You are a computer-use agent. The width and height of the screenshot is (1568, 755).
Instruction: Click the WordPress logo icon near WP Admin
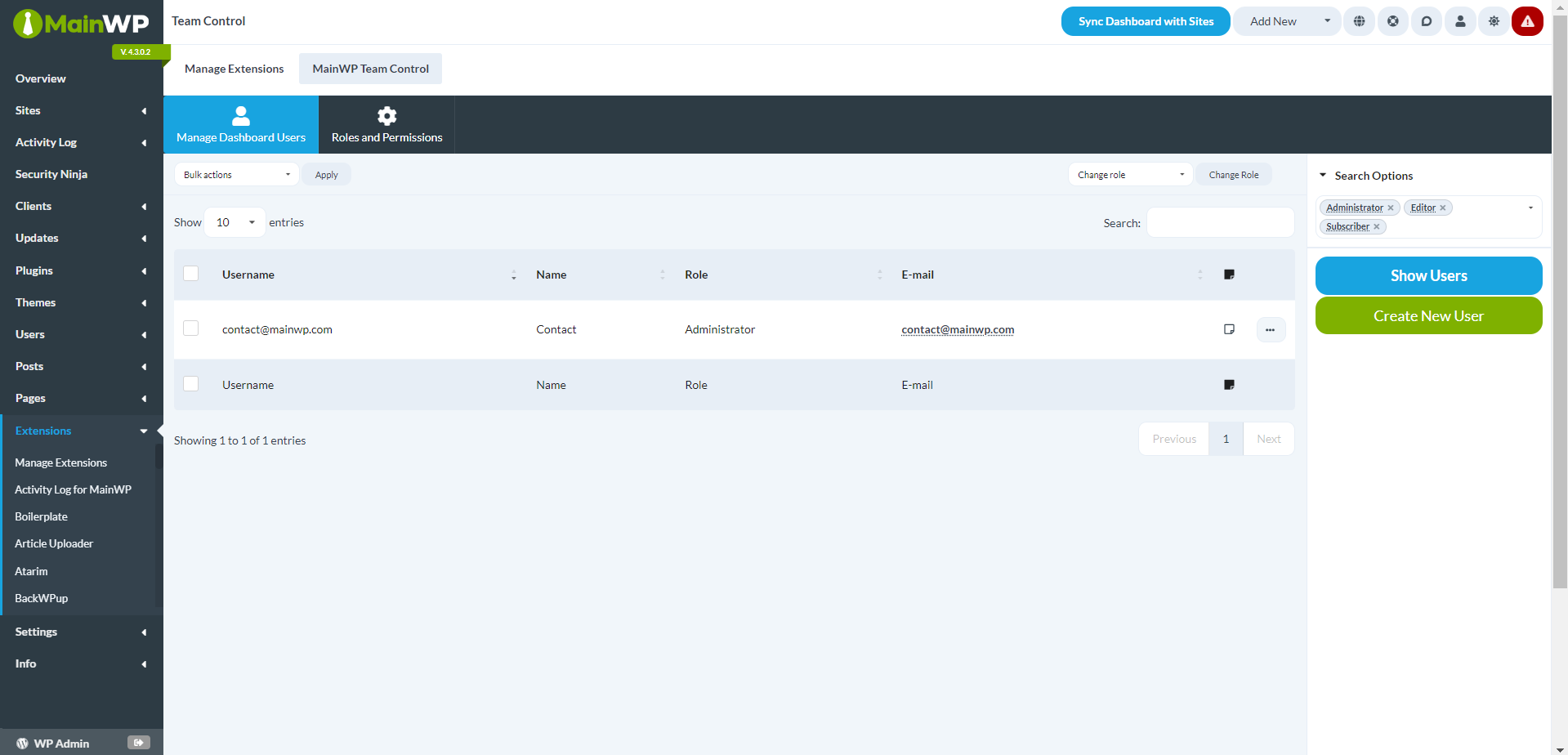pyautogui.click(x=22, y=744)
